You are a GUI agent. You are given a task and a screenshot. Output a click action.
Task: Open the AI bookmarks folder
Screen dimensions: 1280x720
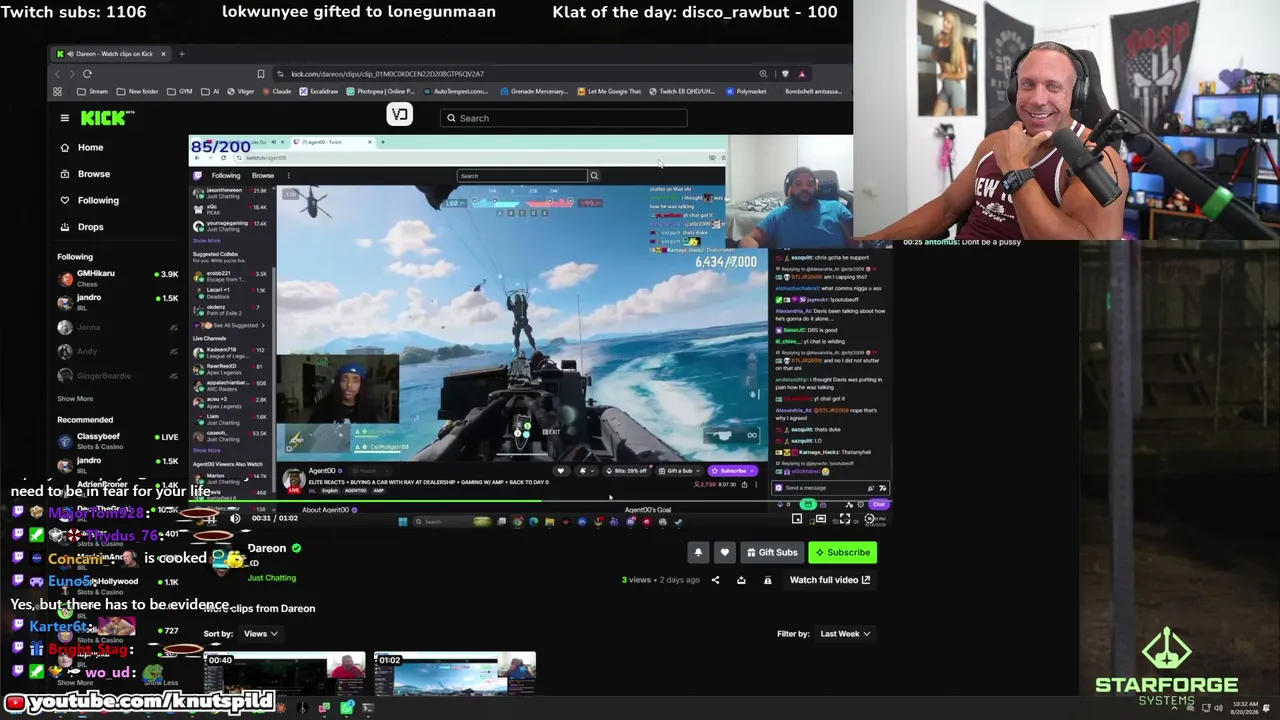pyautogui.click(x=210, y=92)
